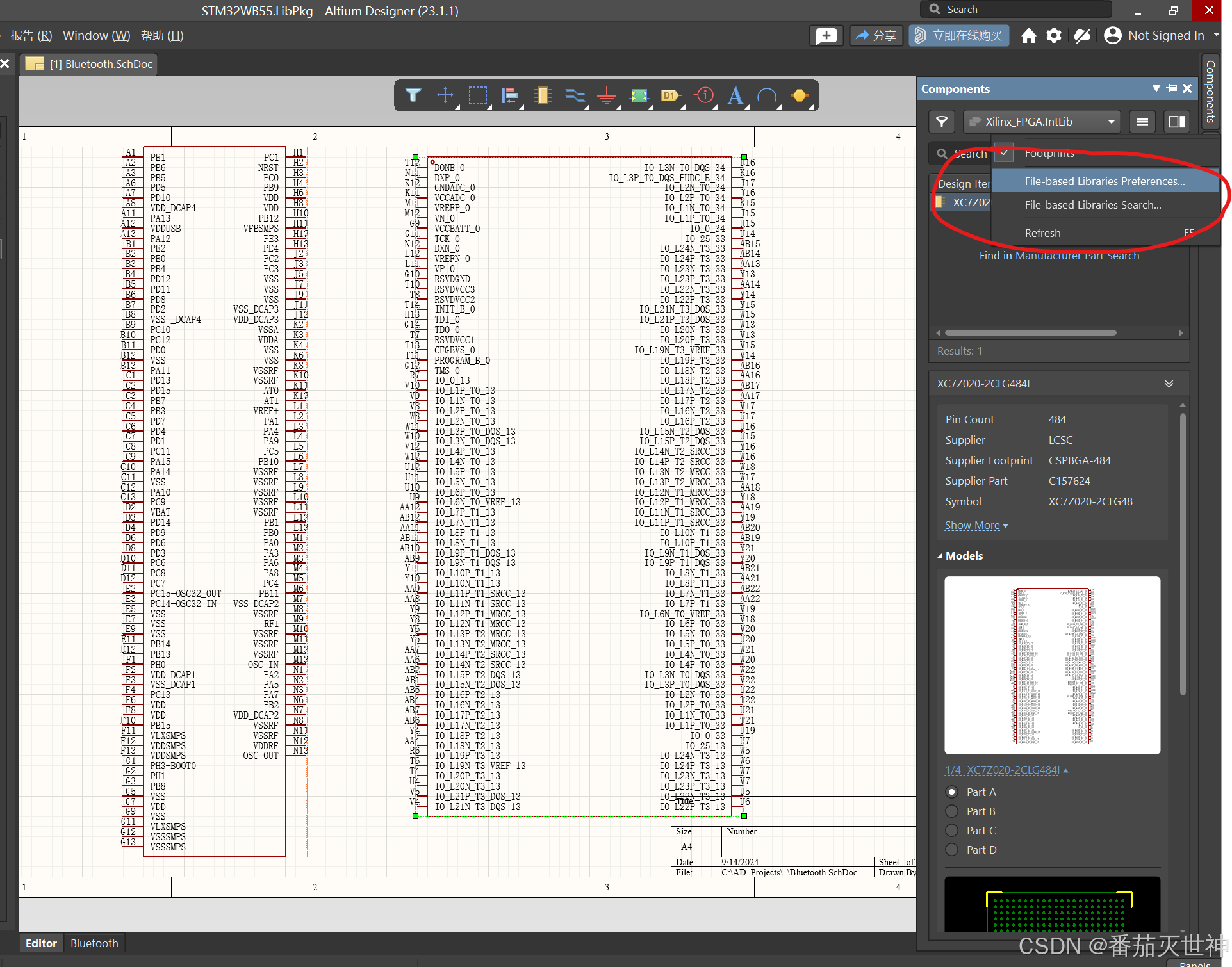The image size is (1232, 967).
Task: Click the Place Port D1 icon
Action: 669,95
